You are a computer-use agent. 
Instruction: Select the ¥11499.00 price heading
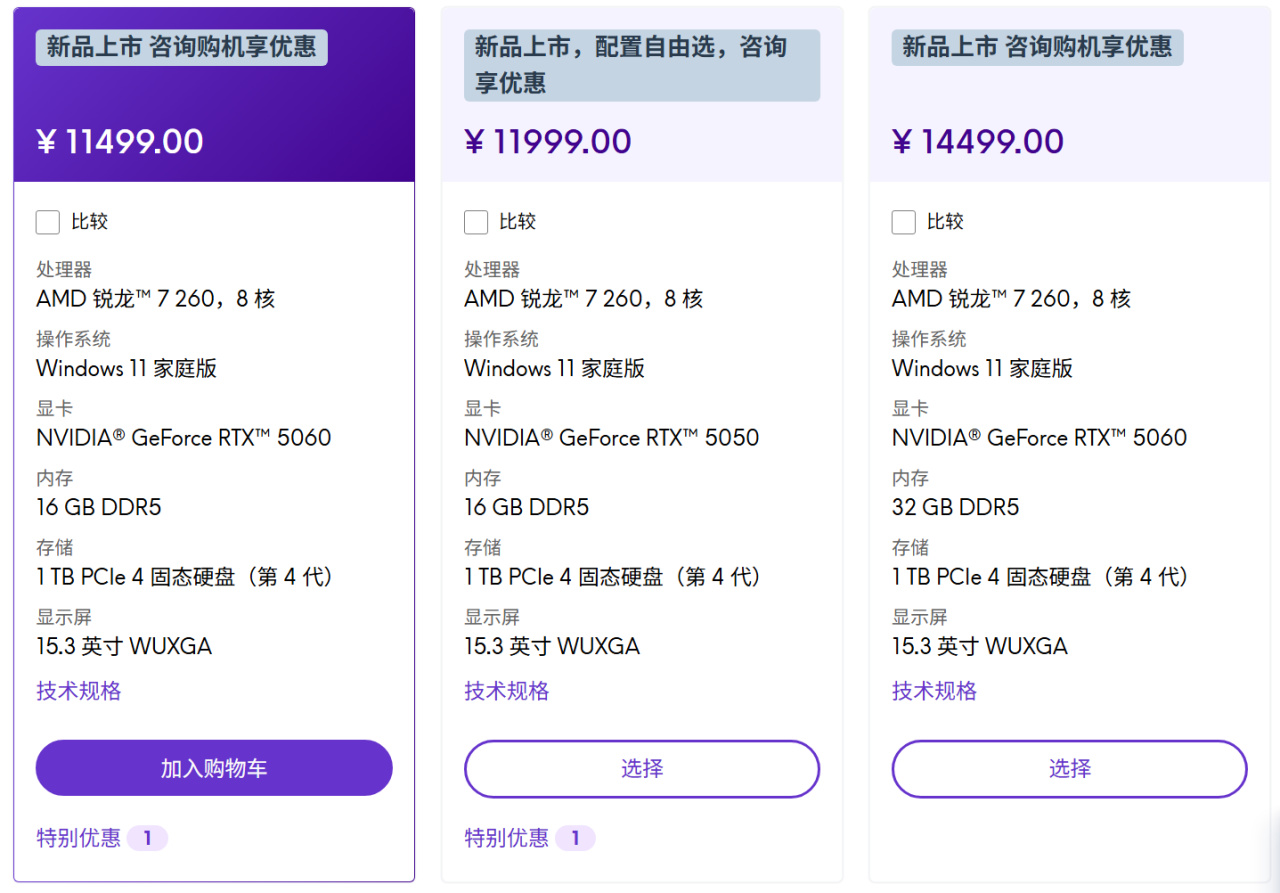[x=120, y=141]
